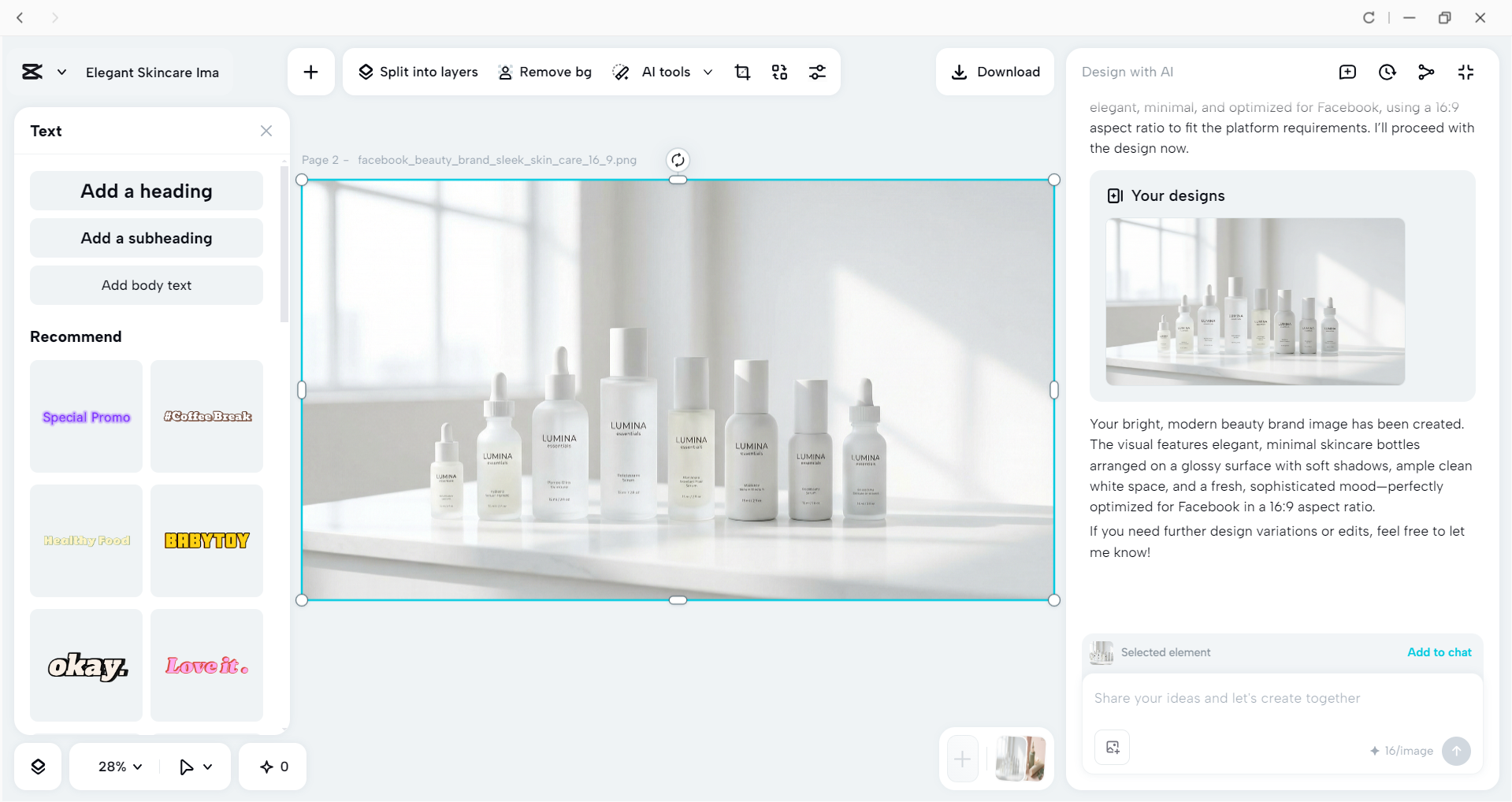Screen dimensions: 1512x802
Task: Expand the pointer tool options chevron
Action: tap(208, 767)
